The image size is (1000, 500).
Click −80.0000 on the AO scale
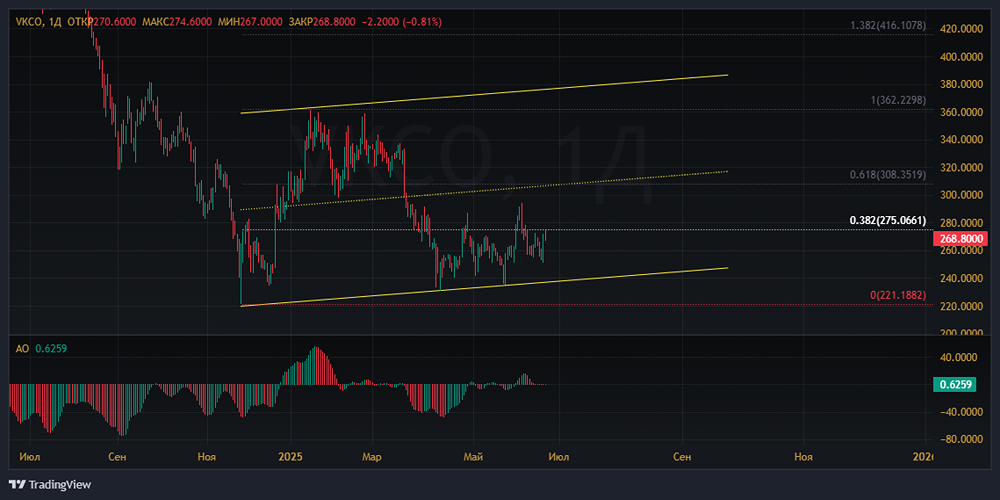(x=960, y=439)
